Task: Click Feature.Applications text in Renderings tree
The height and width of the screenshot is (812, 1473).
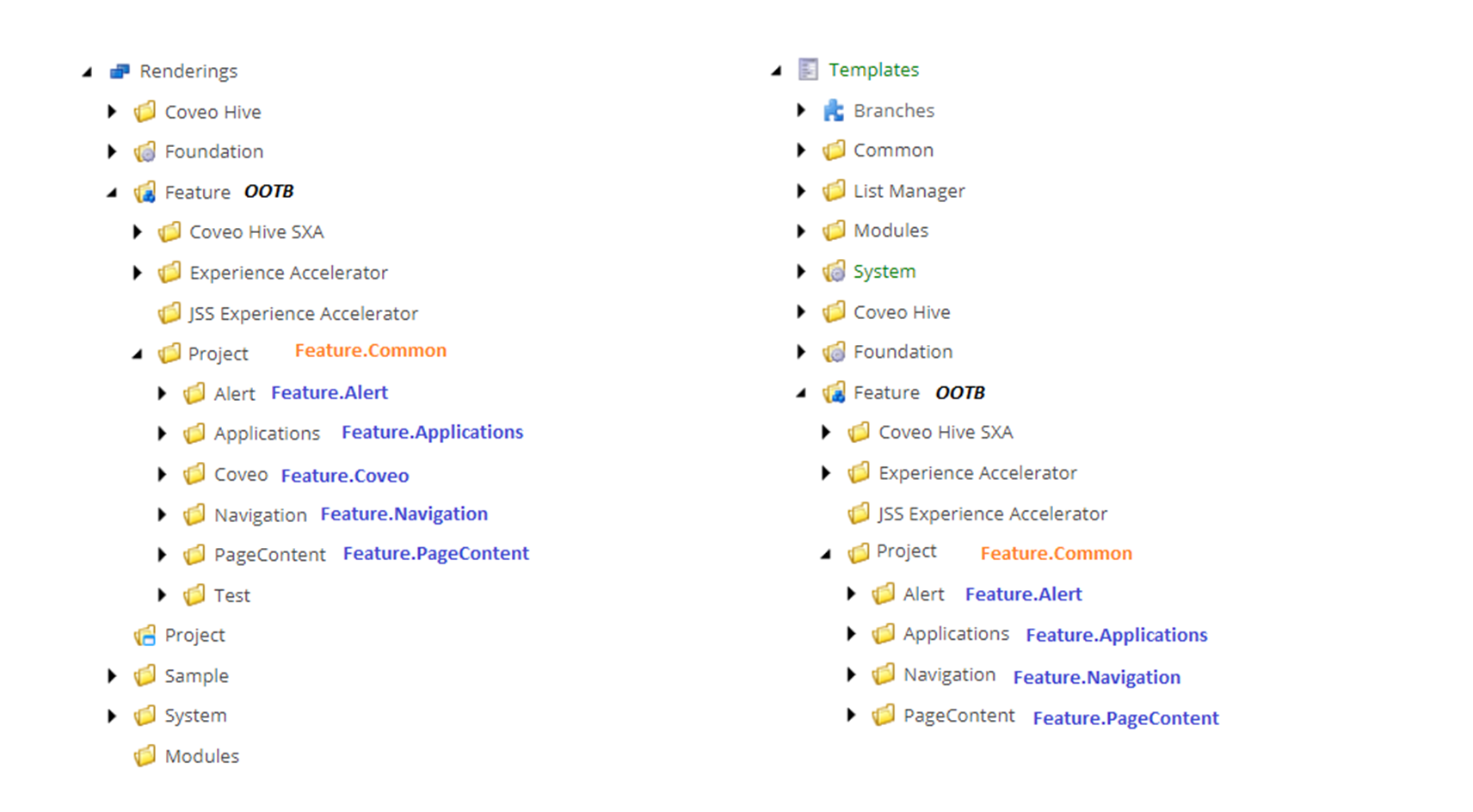Action: pos(432,433)
